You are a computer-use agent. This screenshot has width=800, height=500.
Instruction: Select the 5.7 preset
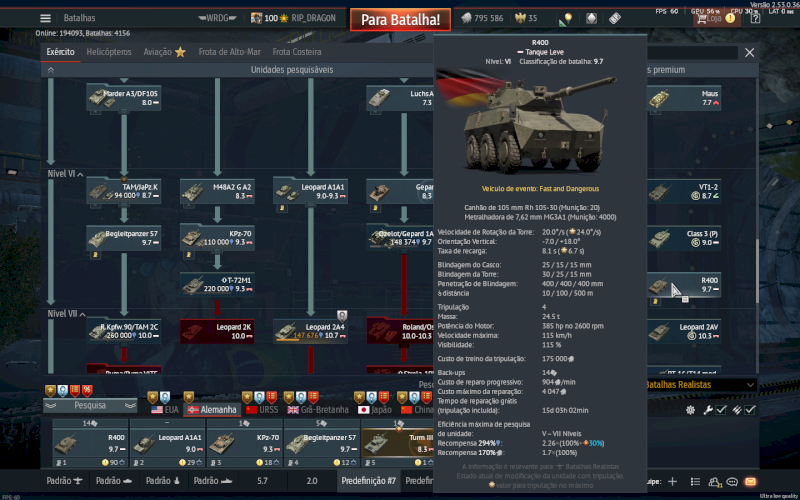coord(262,481)
